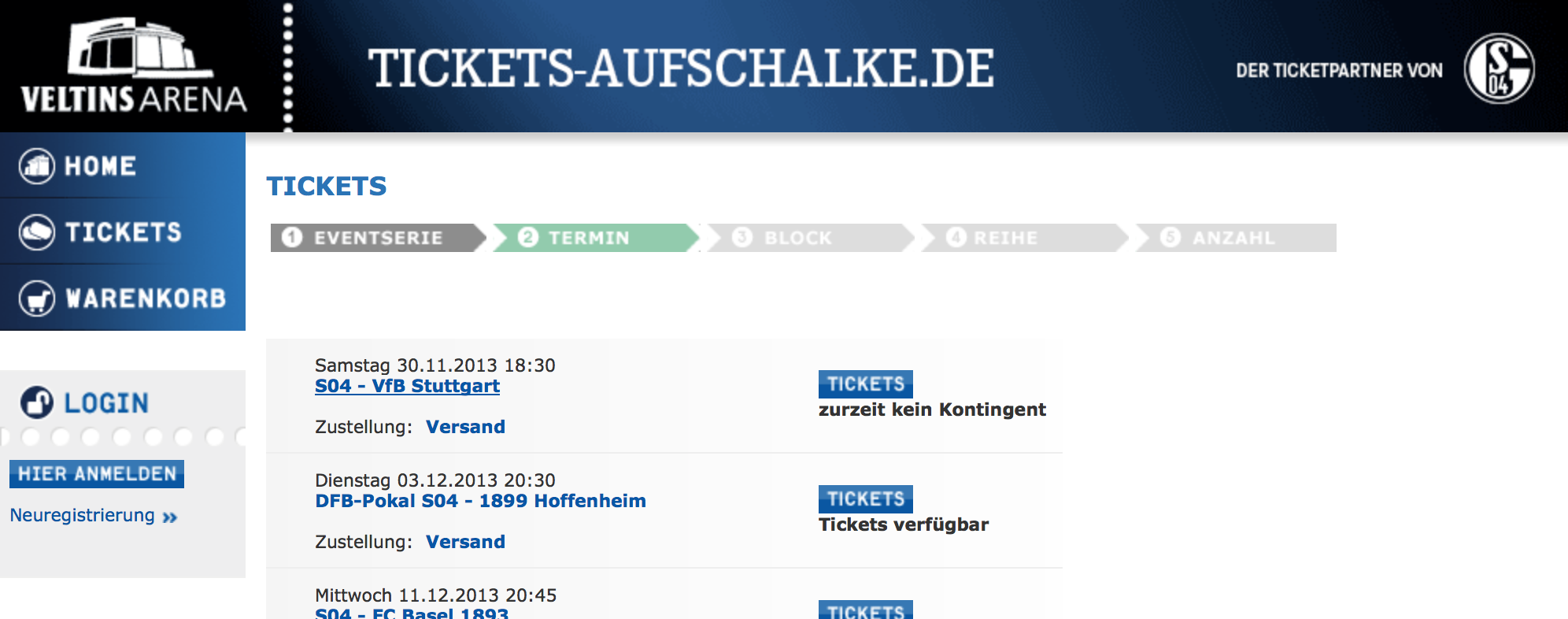Viewport: 1568px width, 619px height.
Task: Open the Neuregistrierung link
Action: pyautogui.click(x=83, y=516)
